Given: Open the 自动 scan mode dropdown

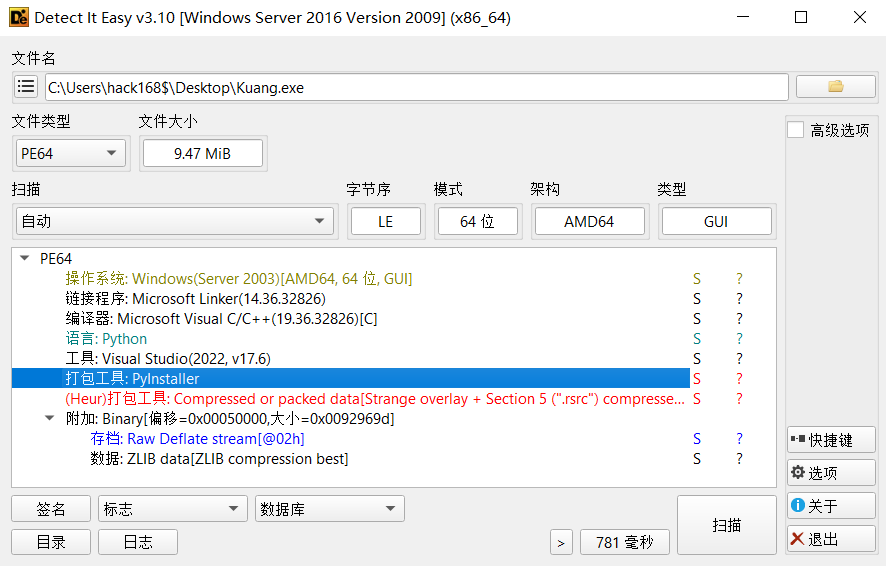Looking at the screenshot, I should (x=175, y=221).
